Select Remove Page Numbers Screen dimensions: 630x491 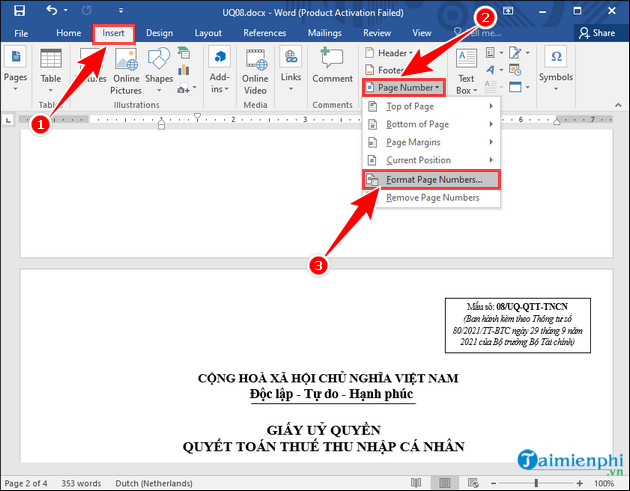[x=431, y=198]
